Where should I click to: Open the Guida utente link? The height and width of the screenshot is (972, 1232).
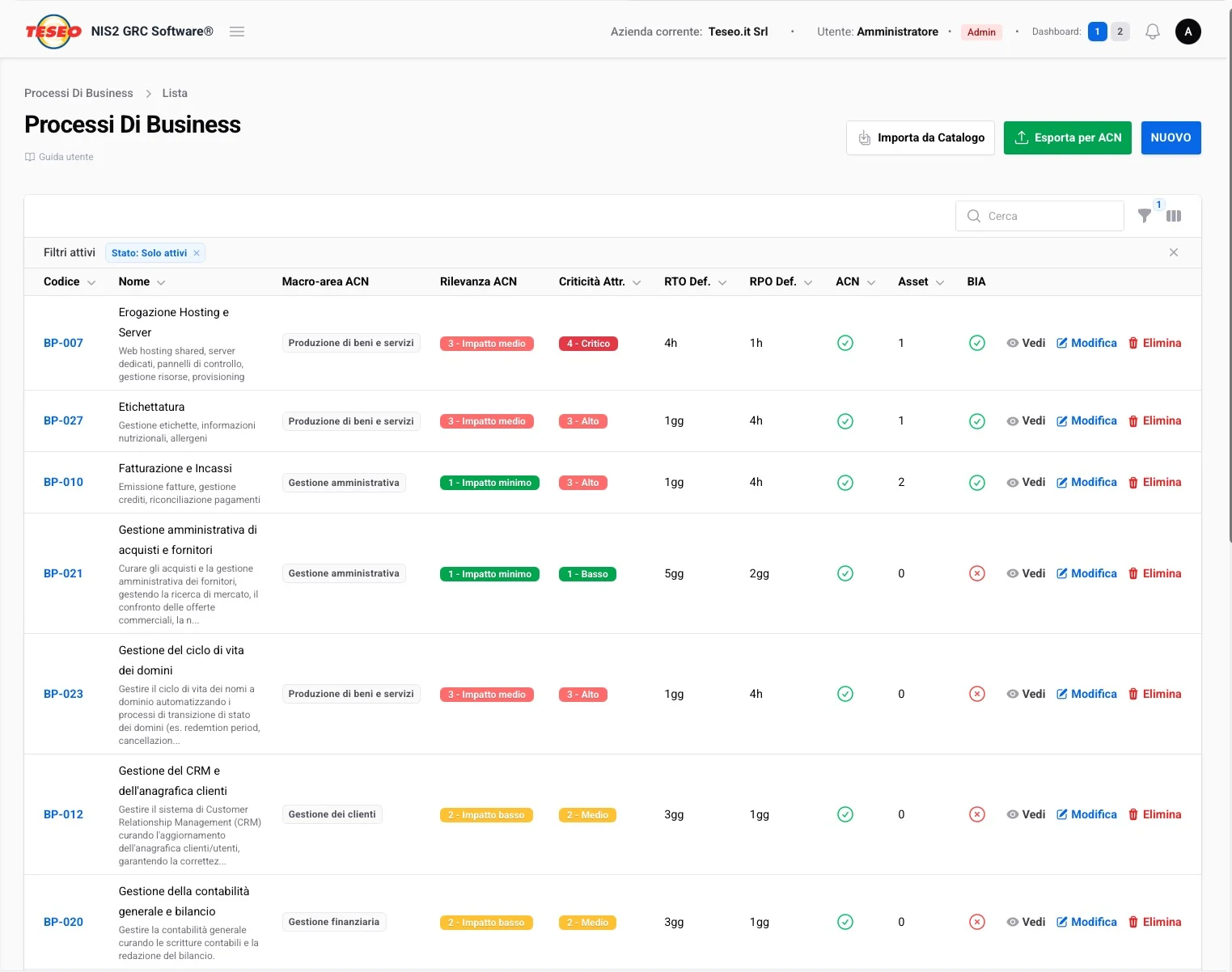[59, 157]
